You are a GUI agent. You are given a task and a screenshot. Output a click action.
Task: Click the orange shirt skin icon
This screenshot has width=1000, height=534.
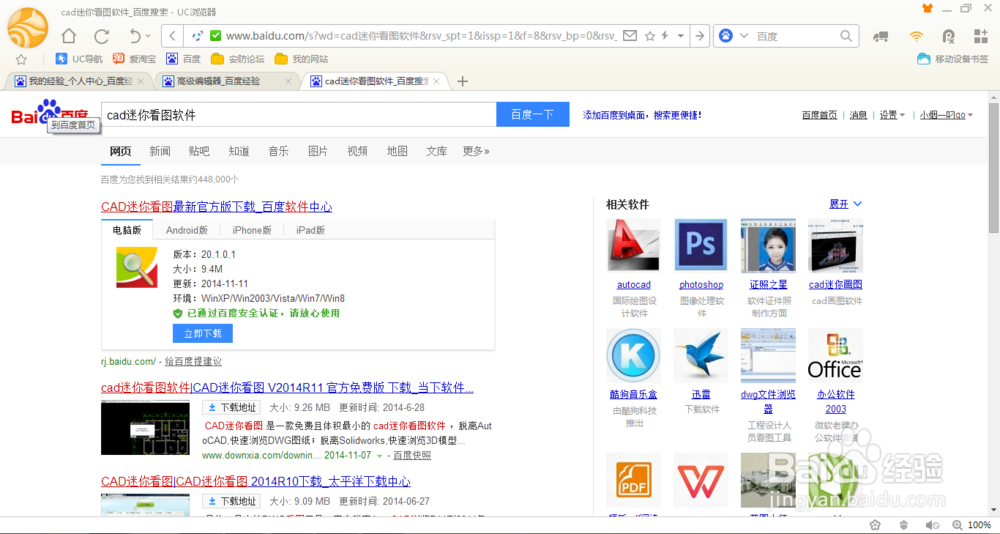pyautogui.click(x=927, y=9)
